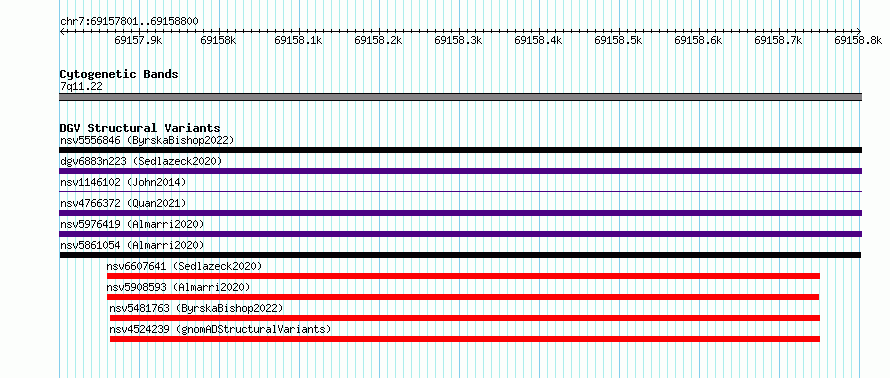
Task: Click the nsv1146102 (John2014) label
Action: point(123,182)
